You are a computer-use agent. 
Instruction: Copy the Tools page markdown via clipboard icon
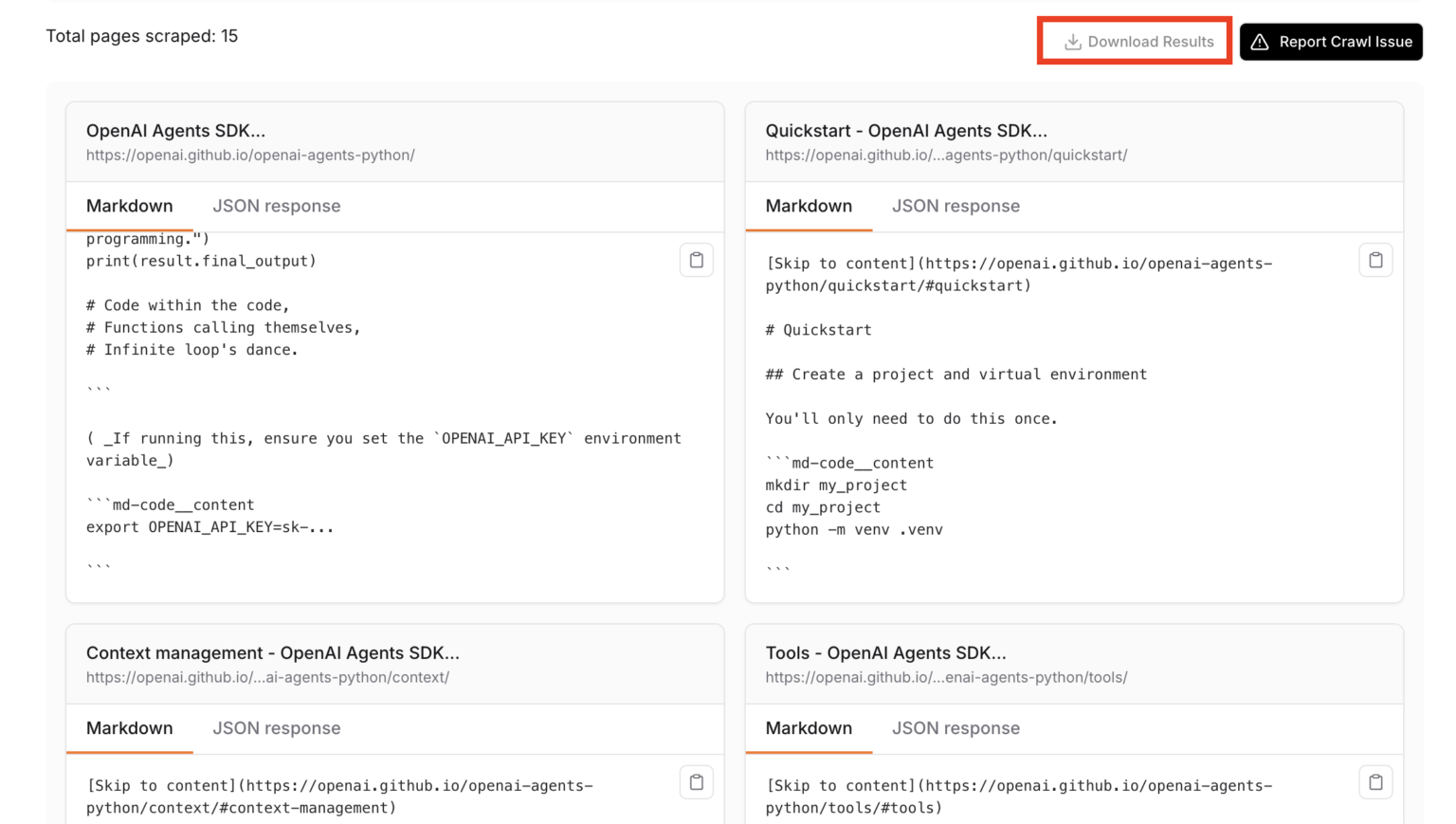tap(1375, 782)
